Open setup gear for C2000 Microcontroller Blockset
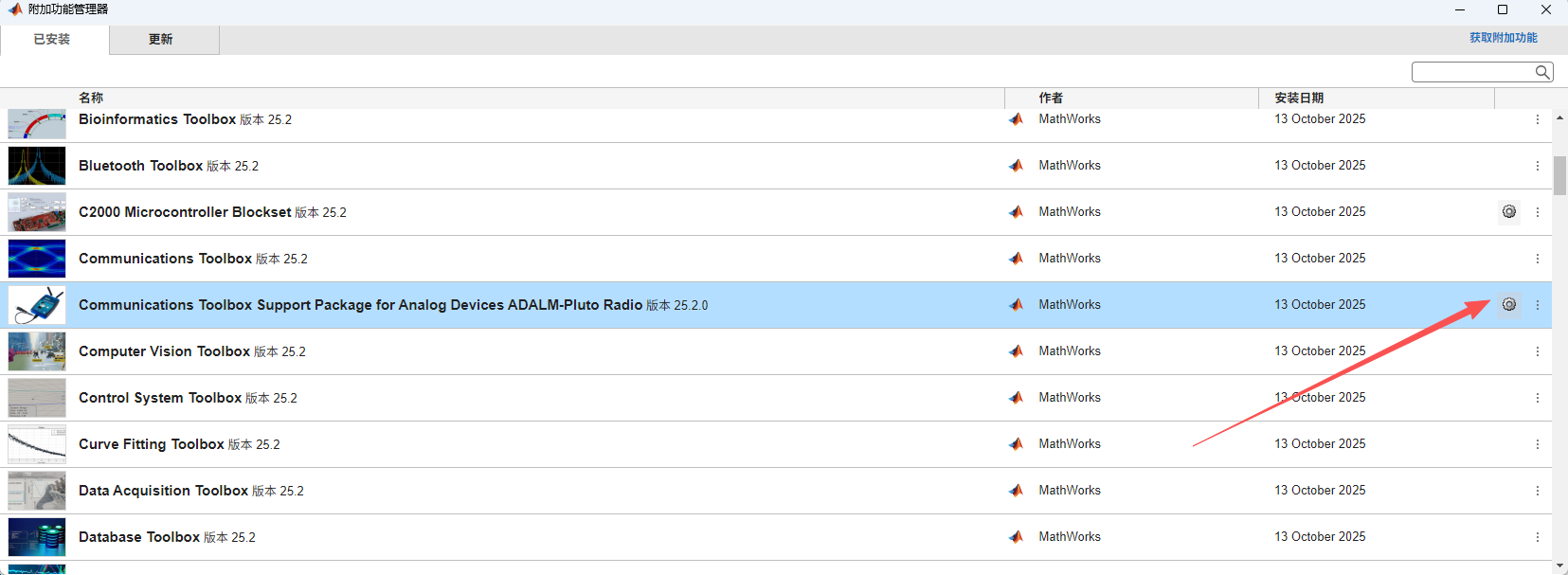 1509,212
